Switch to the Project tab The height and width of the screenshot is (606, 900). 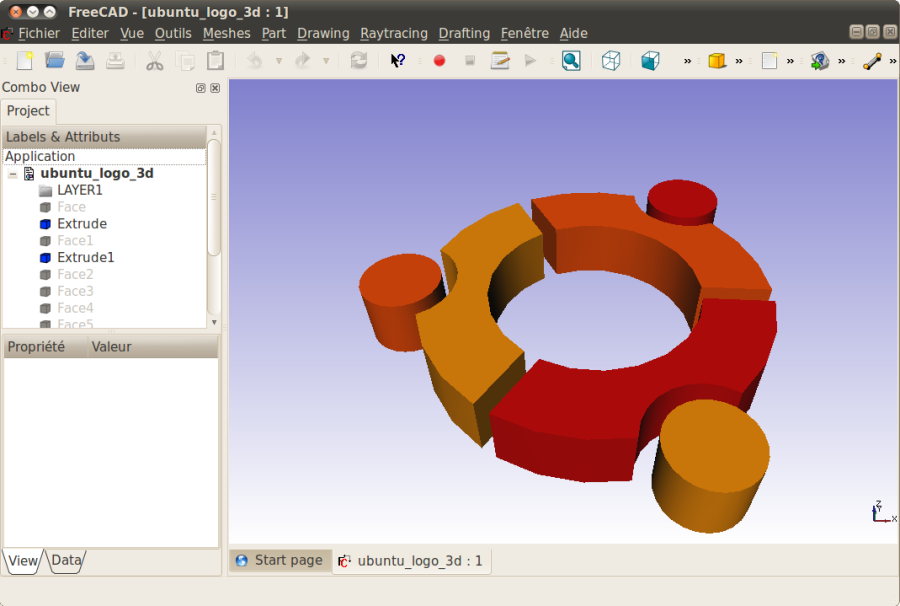pyautogui.click(x=28, y=111)
